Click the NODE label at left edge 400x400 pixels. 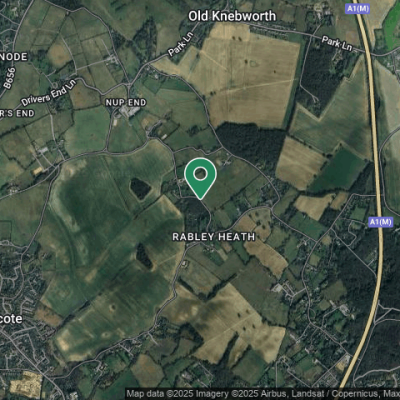[x=14, y=57]
